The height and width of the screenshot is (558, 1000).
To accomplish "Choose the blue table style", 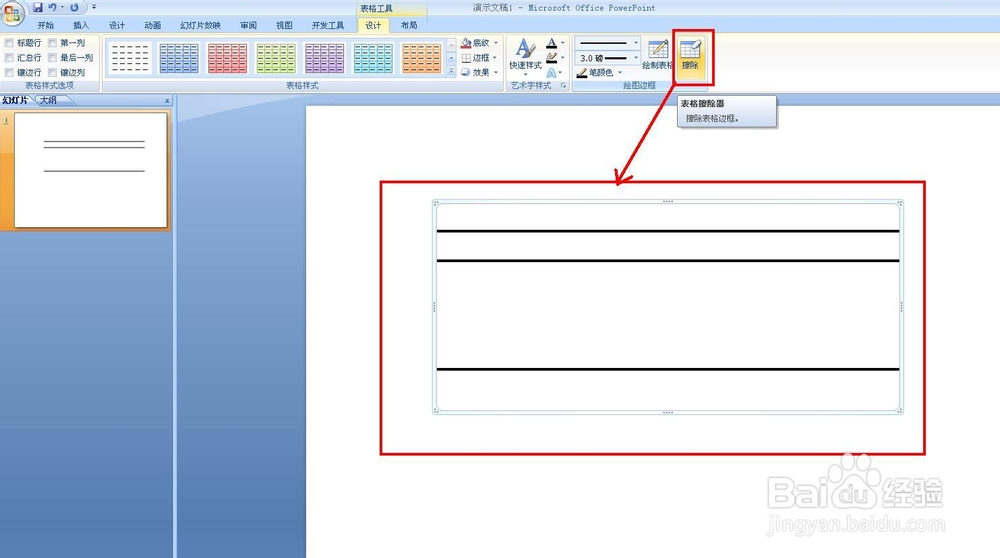I will point(179,58).
